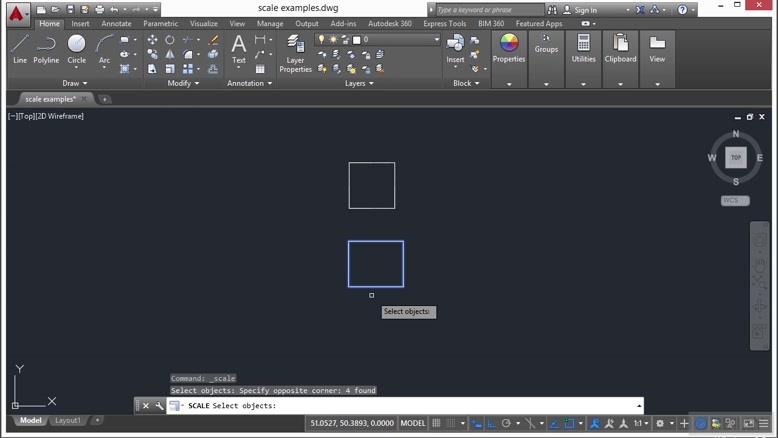Click the command line input field
The height and width of the screenshot is (438, 778).
[404, 406]
